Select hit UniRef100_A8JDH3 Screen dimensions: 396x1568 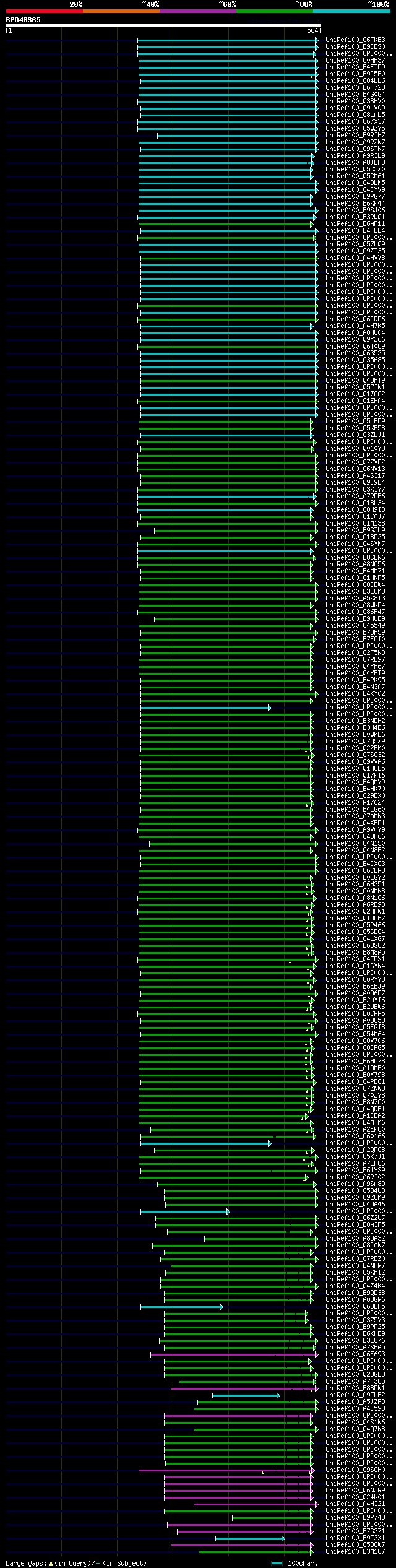pyautogui.click(x=355, y=163)
